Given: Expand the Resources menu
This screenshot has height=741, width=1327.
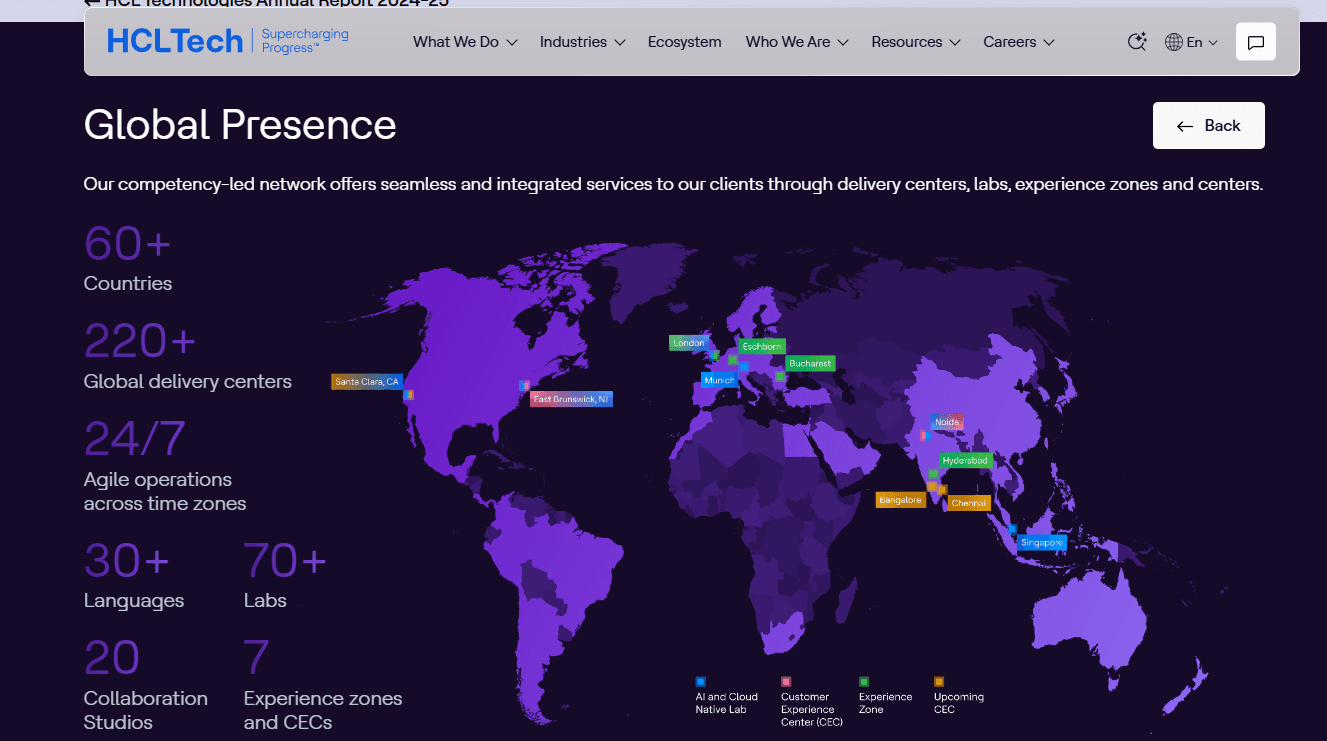Looking at the screenshot, I should click(x=916, y=42).
